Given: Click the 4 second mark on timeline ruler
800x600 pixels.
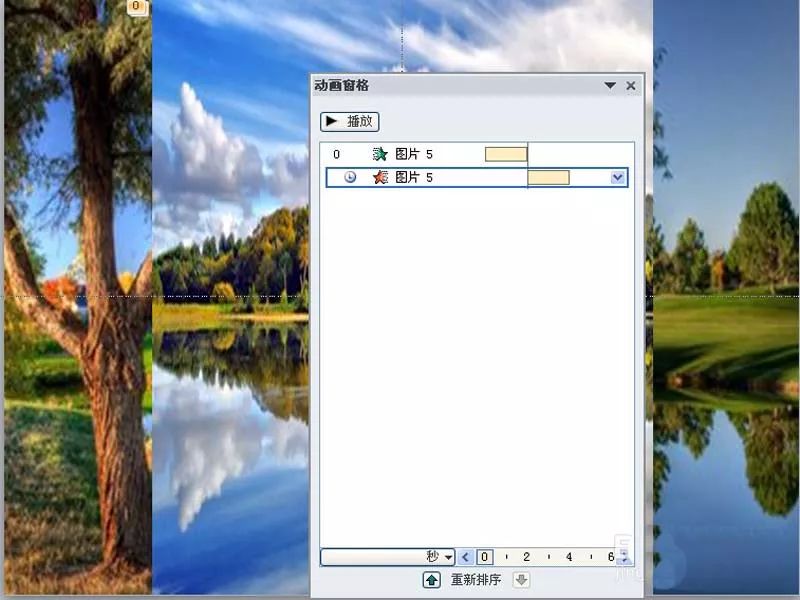Looking at the screenshot, I should tap(568, 557).
